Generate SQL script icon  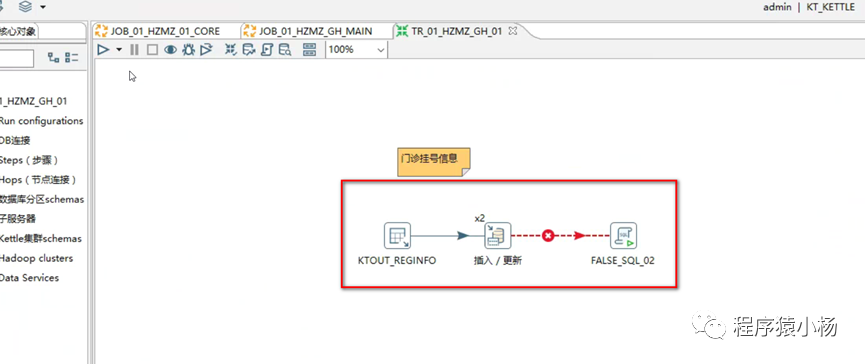267,50
